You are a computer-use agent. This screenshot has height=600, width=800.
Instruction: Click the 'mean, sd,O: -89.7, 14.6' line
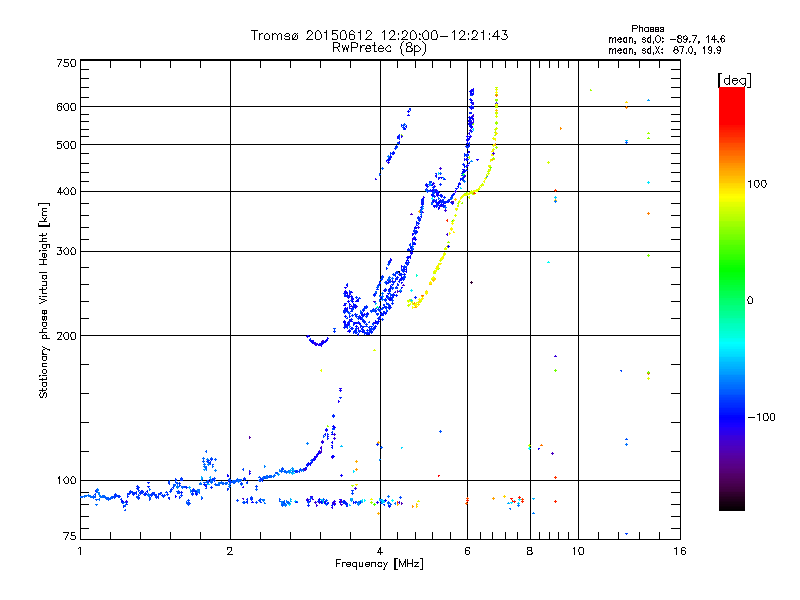666,39
